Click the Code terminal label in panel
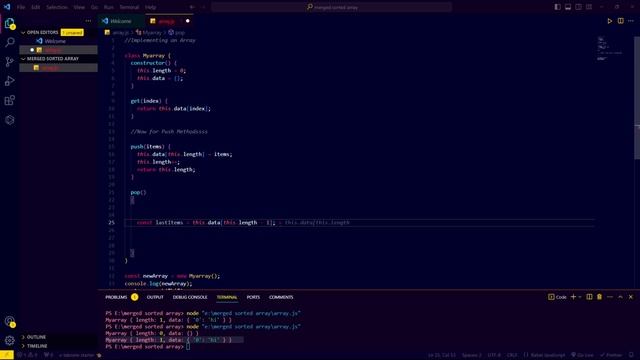This screenshot has height=360, width=640. 558,297
